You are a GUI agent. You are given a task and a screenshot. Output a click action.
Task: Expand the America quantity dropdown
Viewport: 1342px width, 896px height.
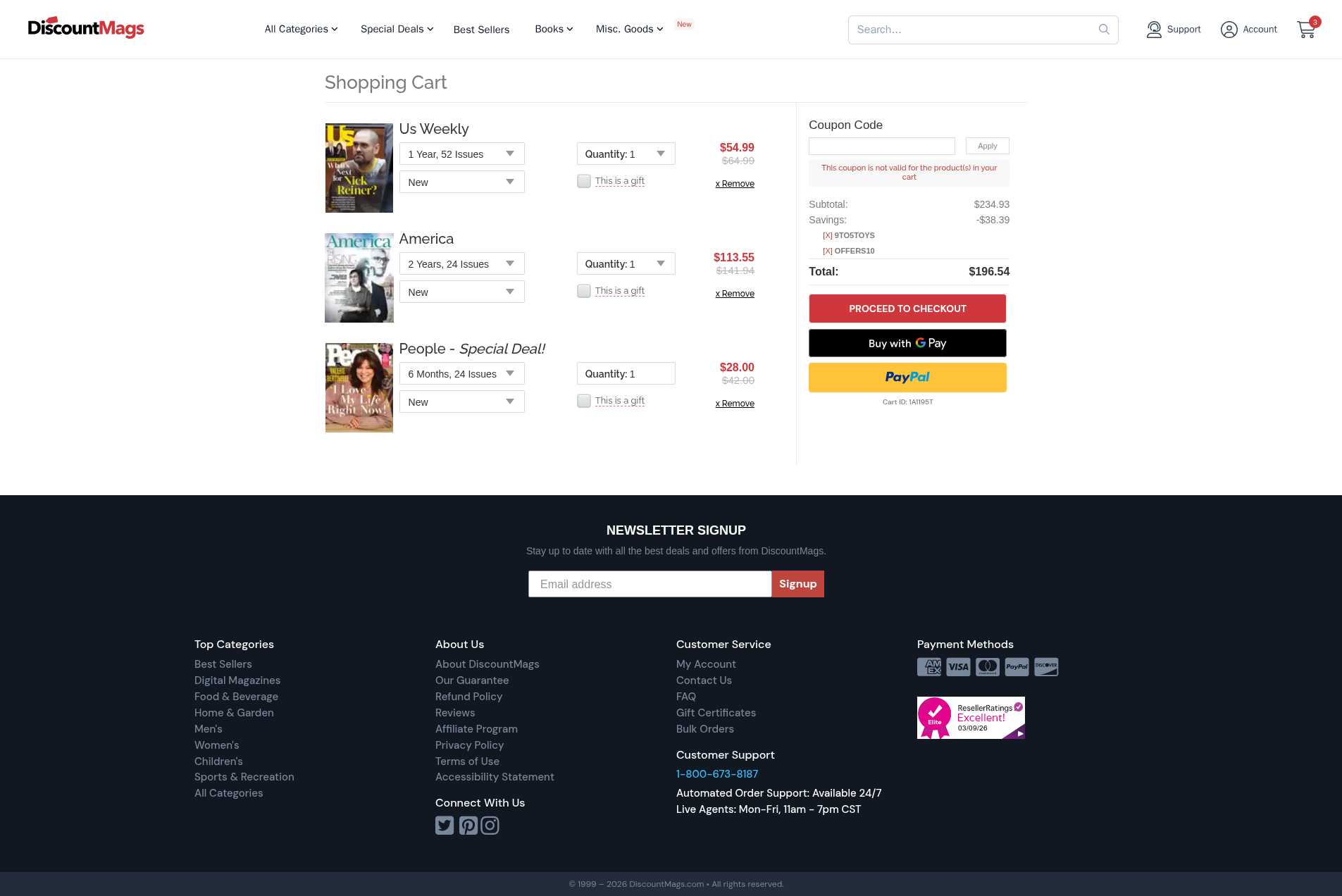(x=626, y=264)
